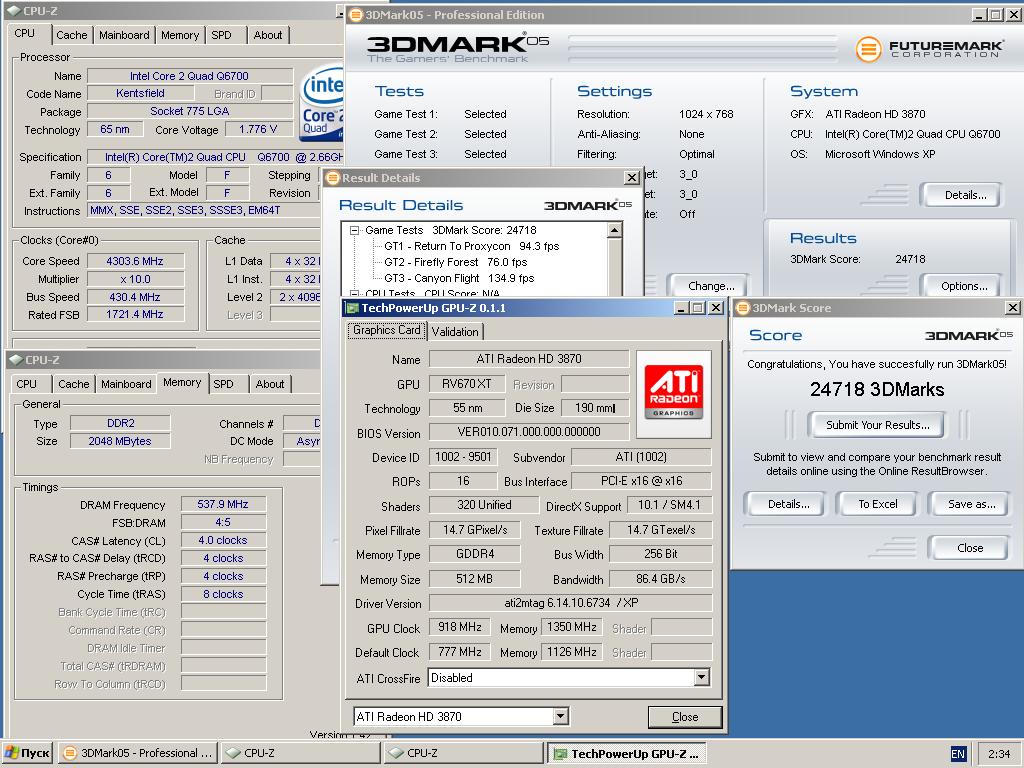Click the 3DMark05 logo in the Score window
This screenshot has height=768, width=1024.
coord(968,335)
